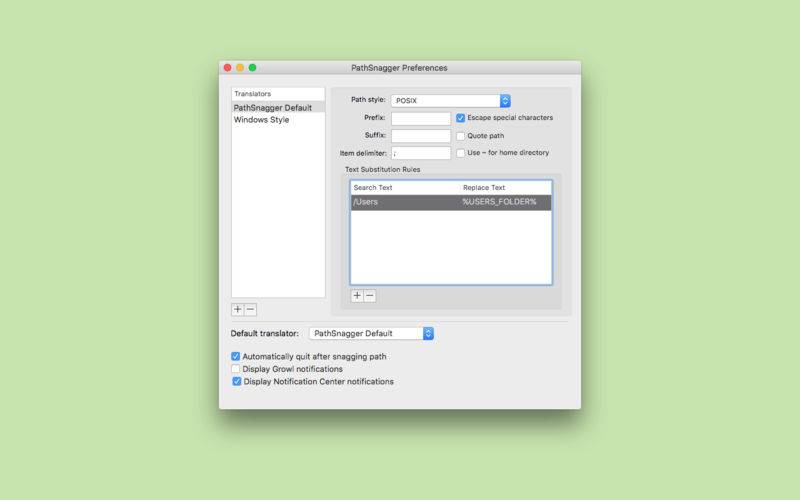Disable Display Notification Center notifications
The image size is (800, 500).
[x=236, y=381]
